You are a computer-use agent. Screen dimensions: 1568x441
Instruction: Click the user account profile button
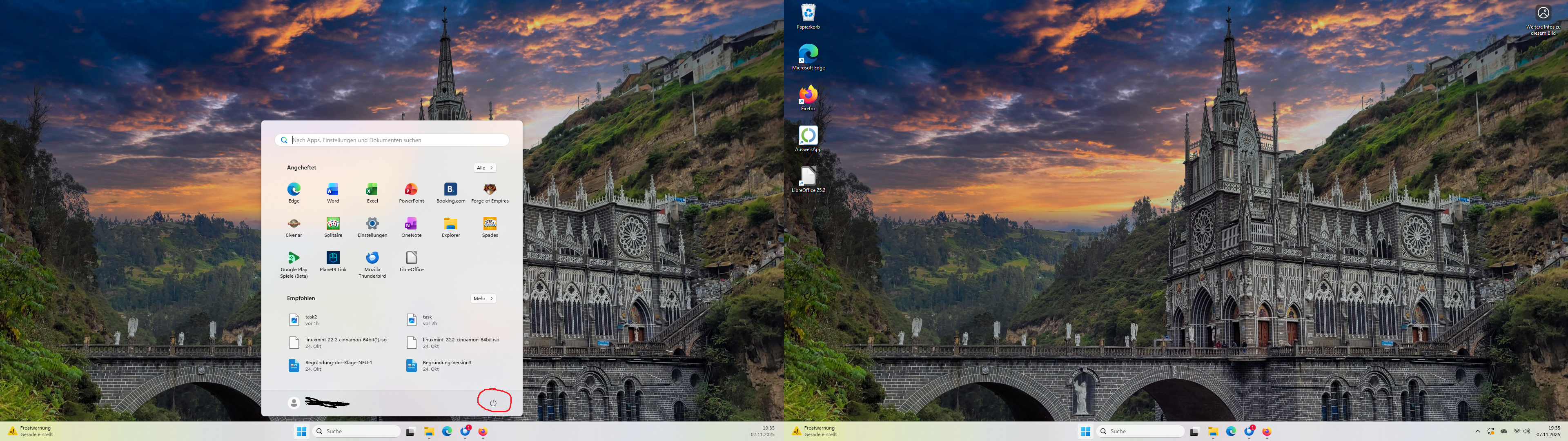[294, 403]
